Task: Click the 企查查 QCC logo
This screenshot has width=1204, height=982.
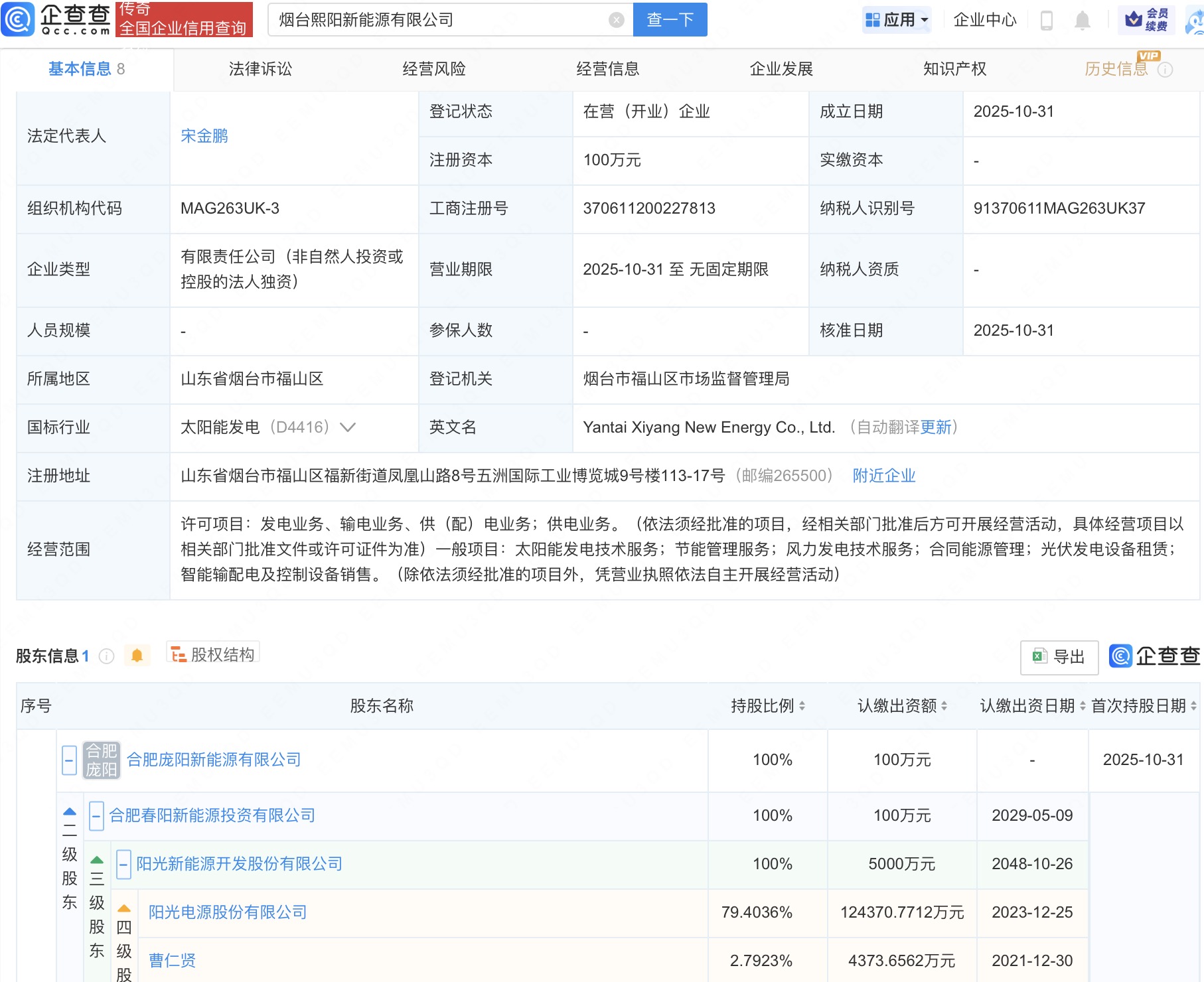Action: [x=56, y=20]
